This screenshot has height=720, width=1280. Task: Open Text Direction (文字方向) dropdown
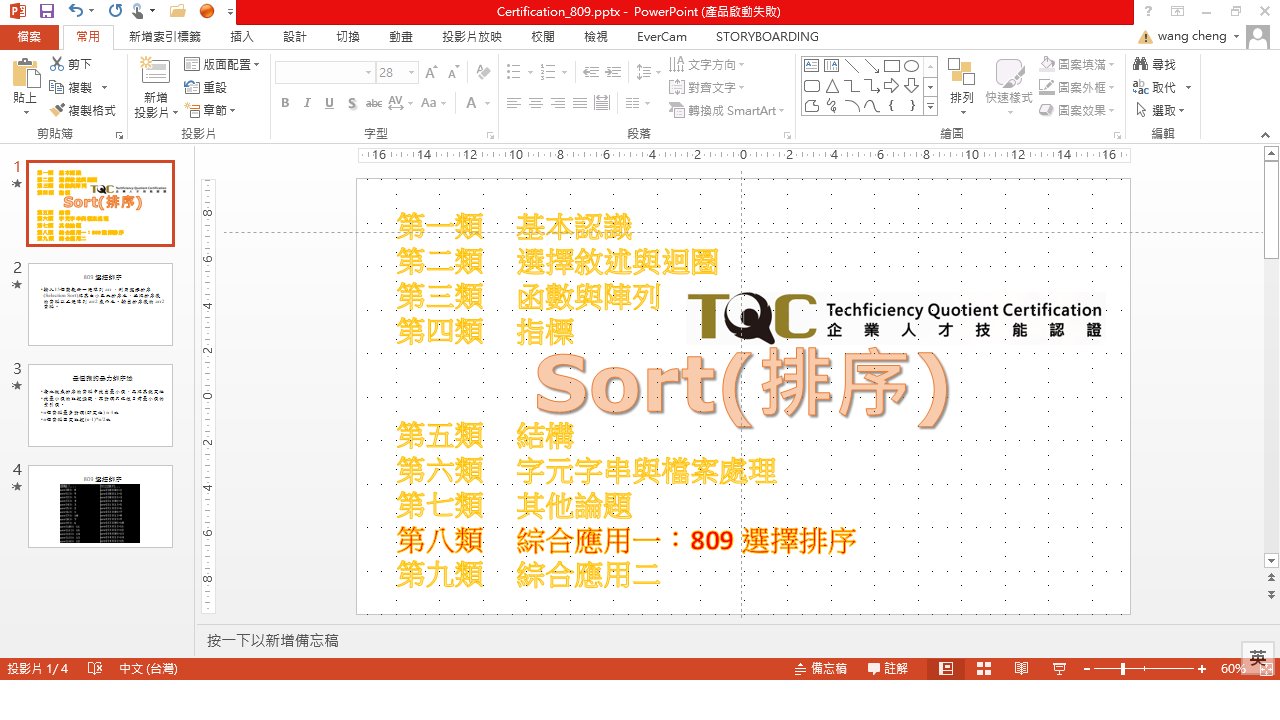[x=708, y=64]
